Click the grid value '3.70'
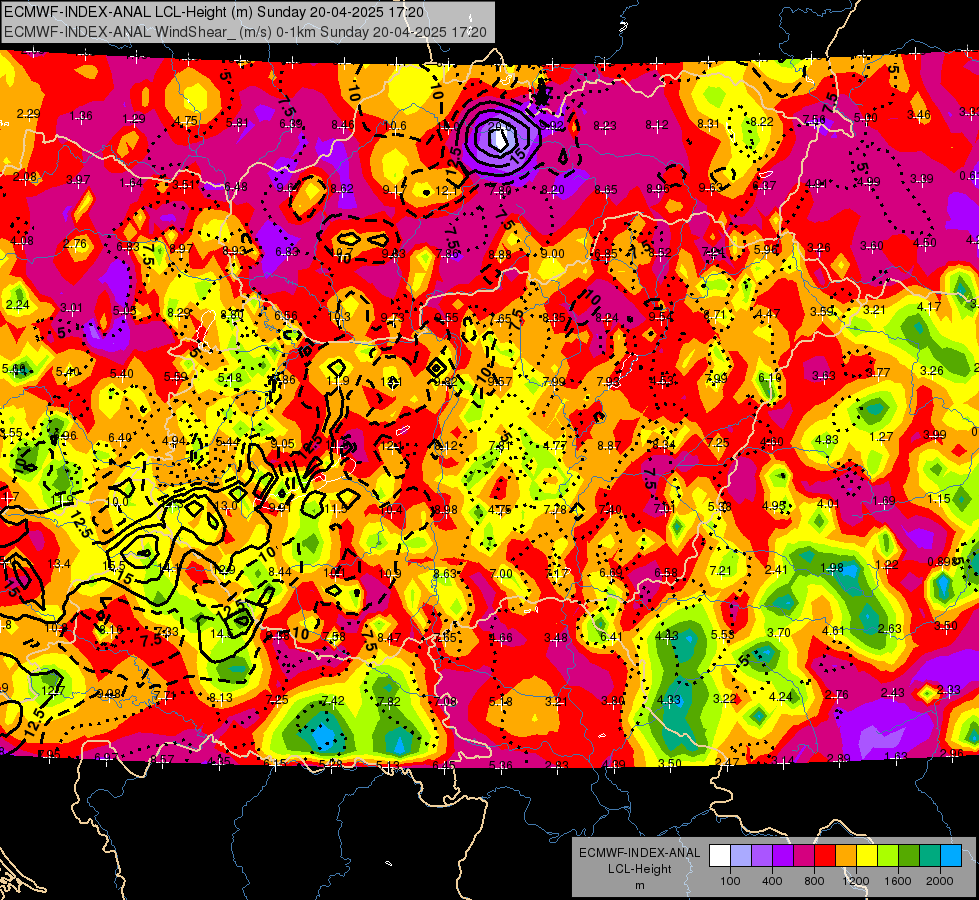The image size is (979, 900). [x=779, y=632]
